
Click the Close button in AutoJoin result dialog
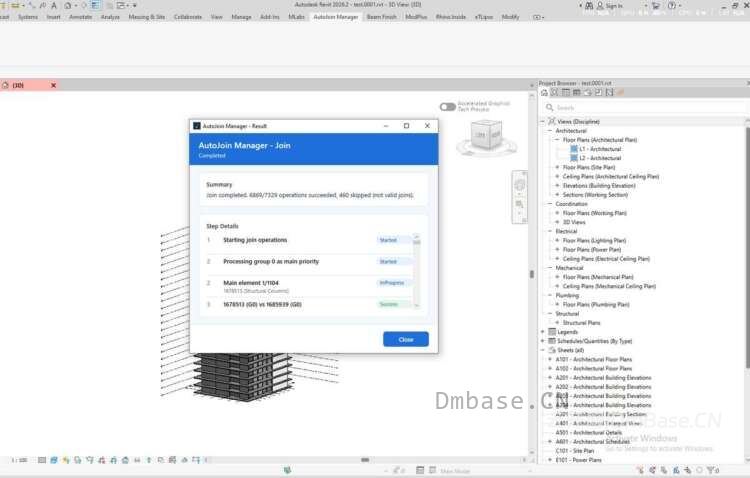(x=406, y=339)
